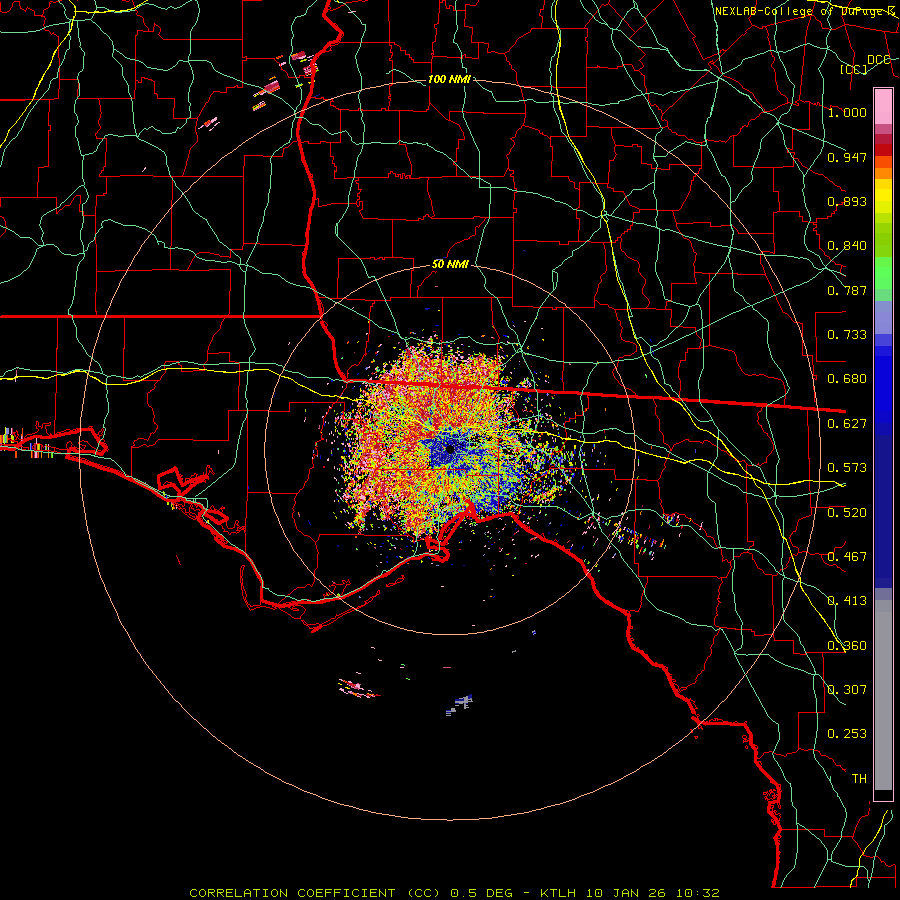Select the 0.733 color scale value
The height and width of the screenshot is (900, 900).
click(x=847, y=335)
